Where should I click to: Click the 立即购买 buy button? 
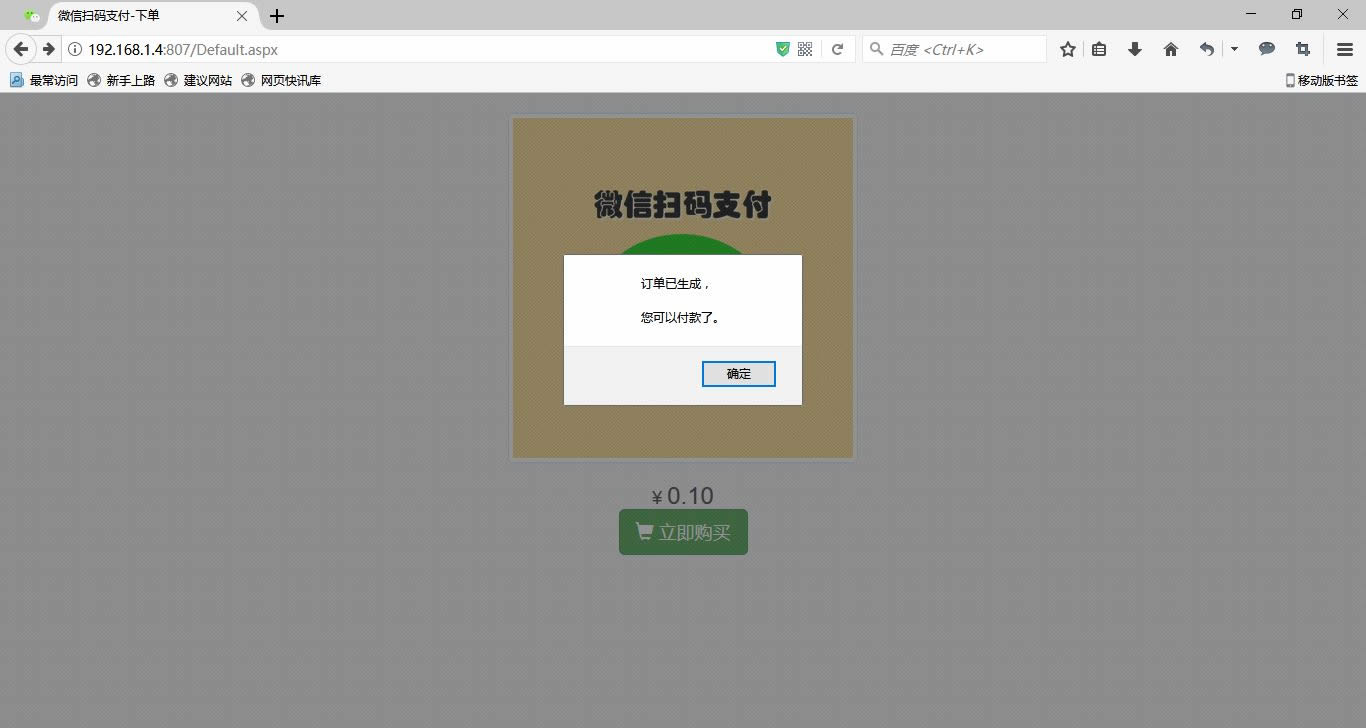click(x=683, y=532)
